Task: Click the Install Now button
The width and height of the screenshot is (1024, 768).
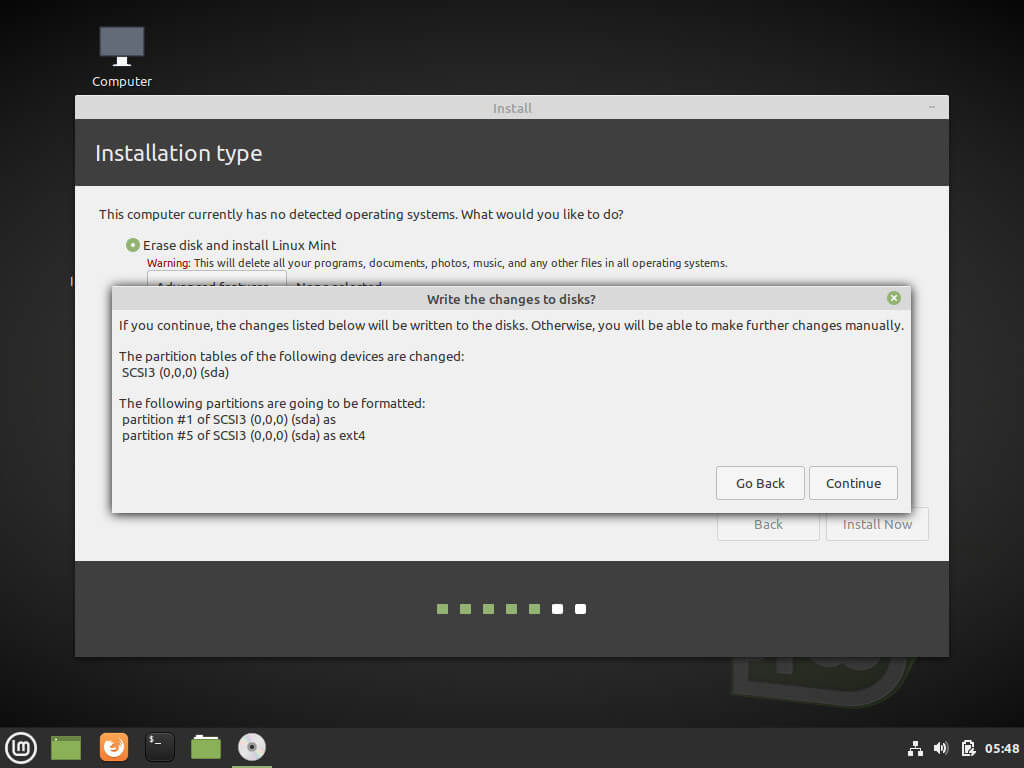Action: (877, 524)
